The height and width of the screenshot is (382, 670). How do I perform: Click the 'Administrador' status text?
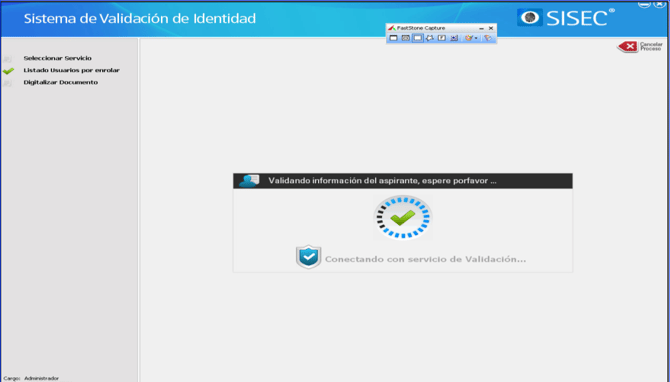[x=41, y=379]
